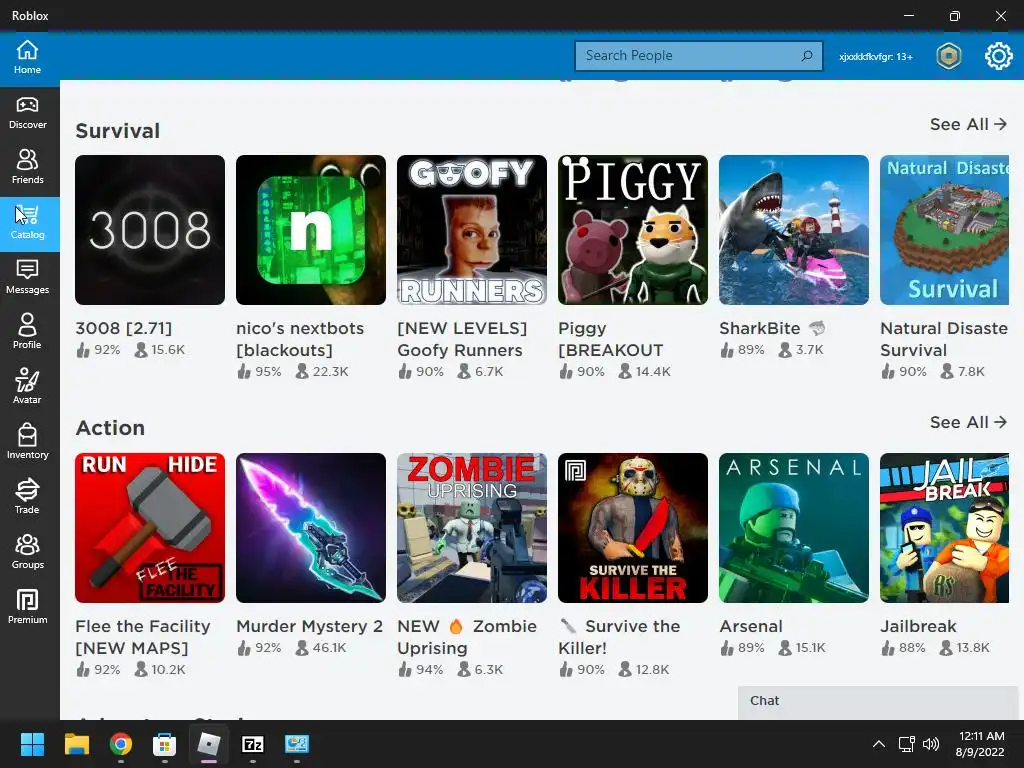
Task: Open Microsoft Store from taskbar
Action: pos(165,744)
